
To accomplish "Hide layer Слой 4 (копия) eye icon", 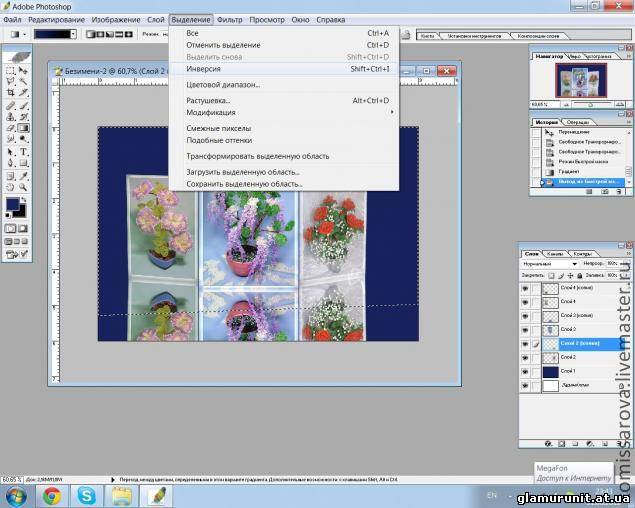I will (525, 288).
